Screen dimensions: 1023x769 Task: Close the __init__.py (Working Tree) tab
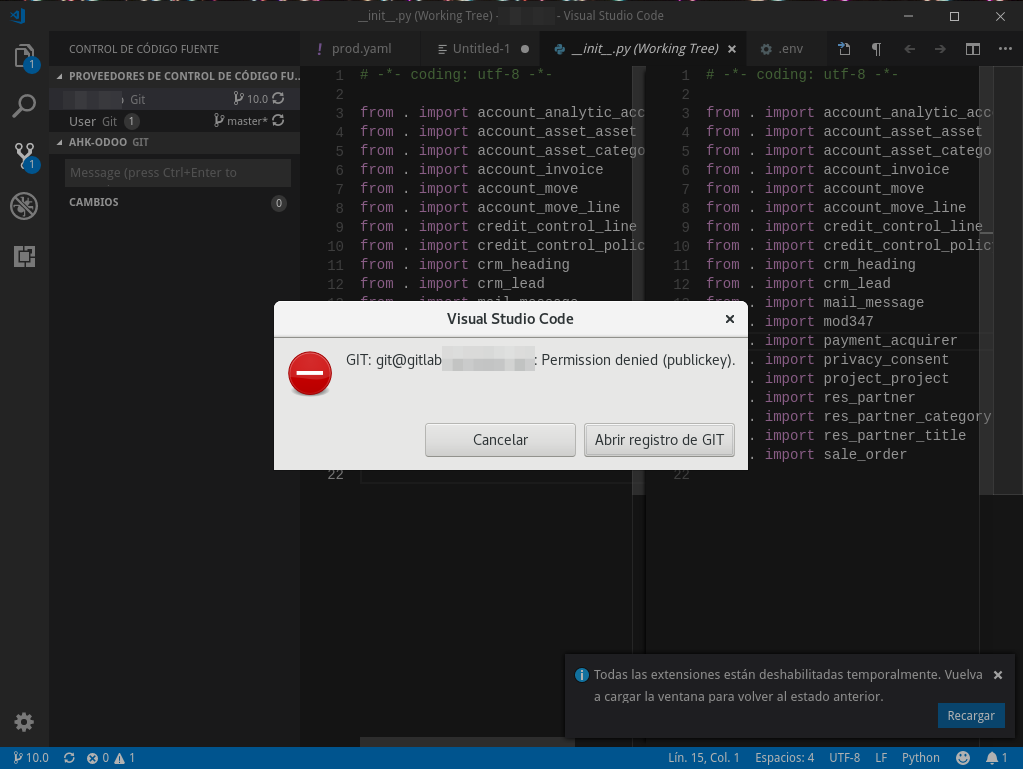click(732, 49)
